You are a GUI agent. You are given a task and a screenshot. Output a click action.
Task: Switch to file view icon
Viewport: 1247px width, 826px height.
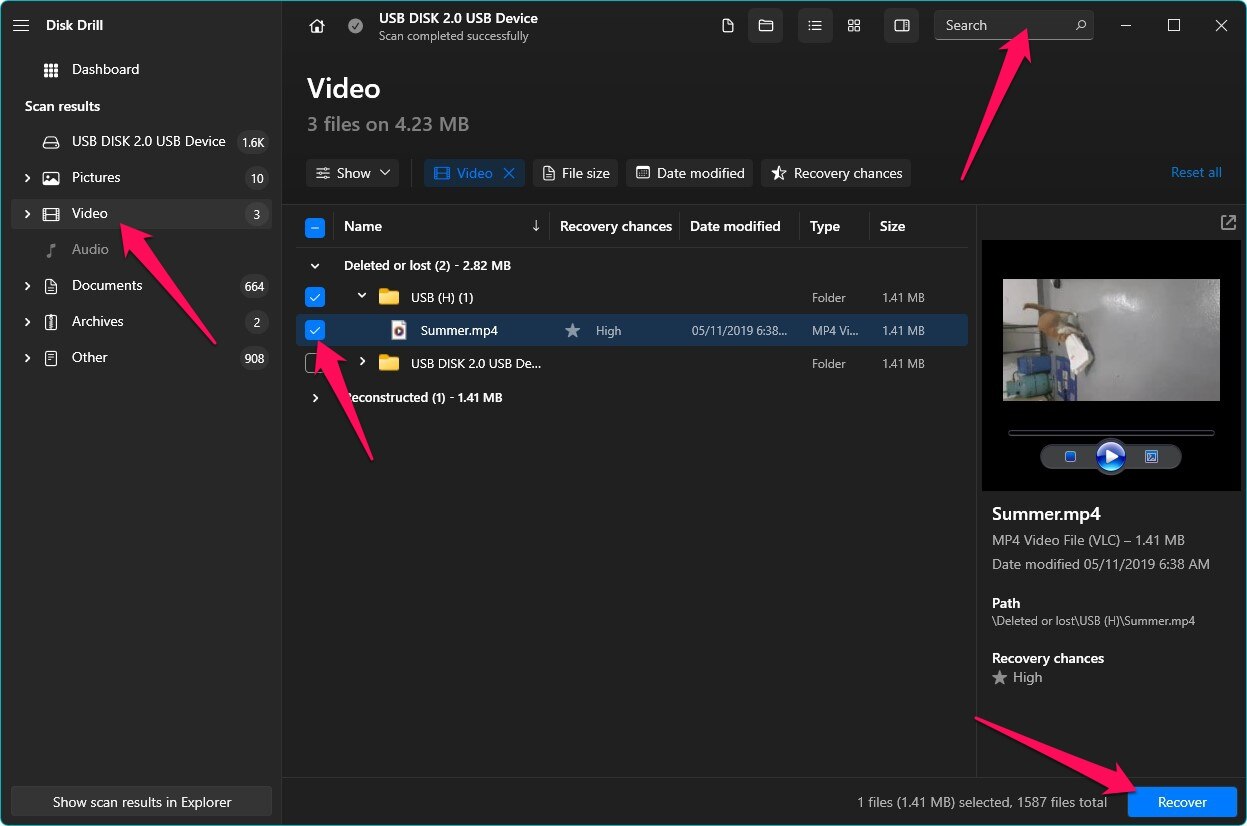[728, 26]
